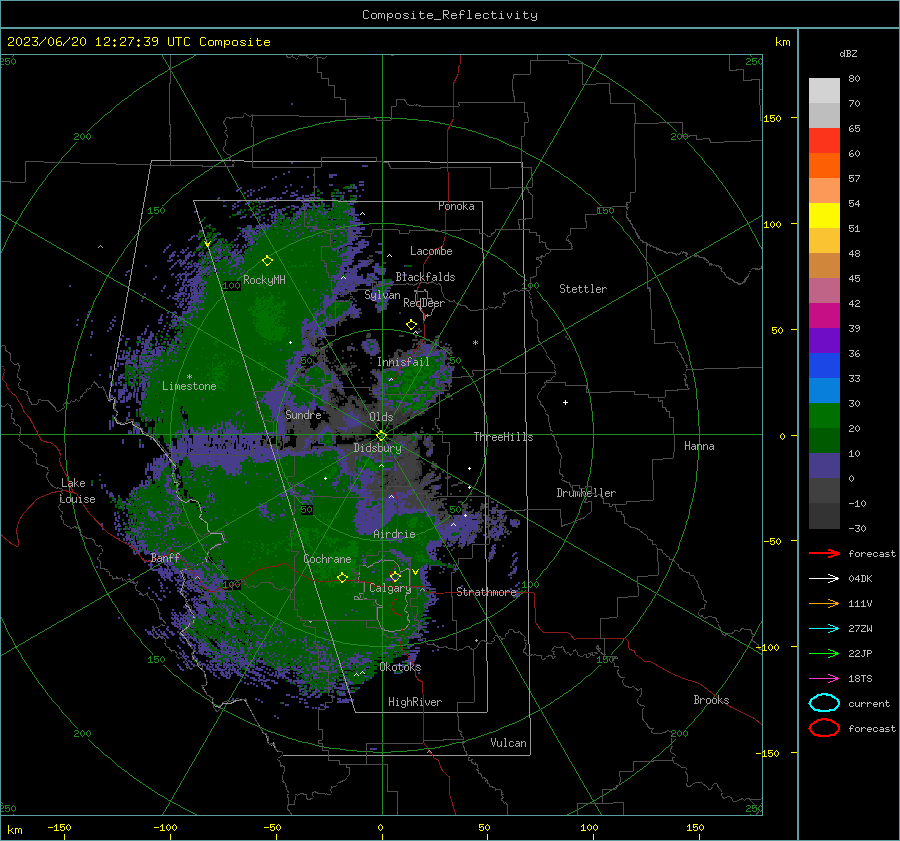Click the ThreeHills city label

click(503, 437)
